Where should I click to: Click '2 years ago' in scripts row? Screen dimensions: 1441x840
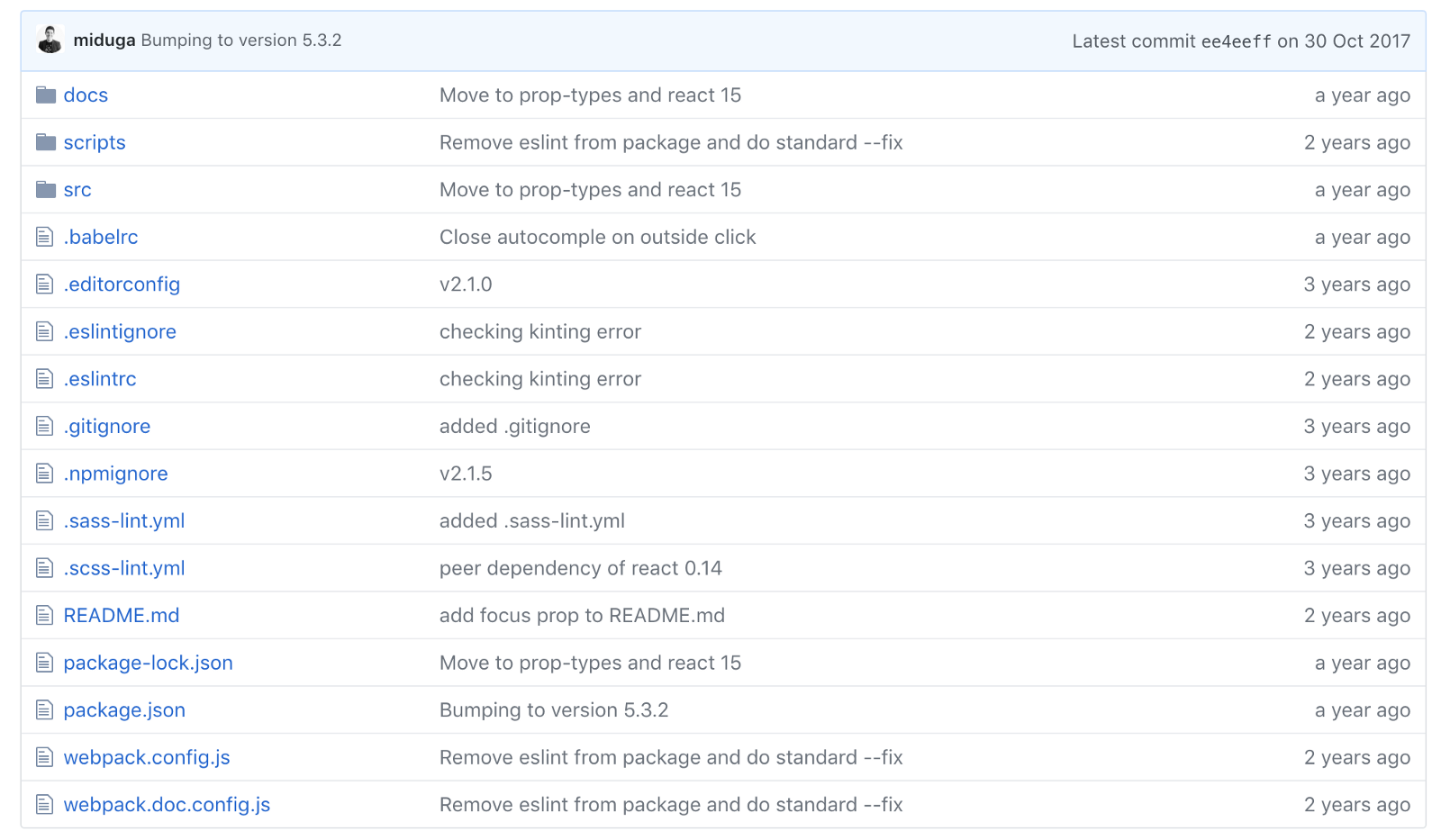pos(1357,142)
